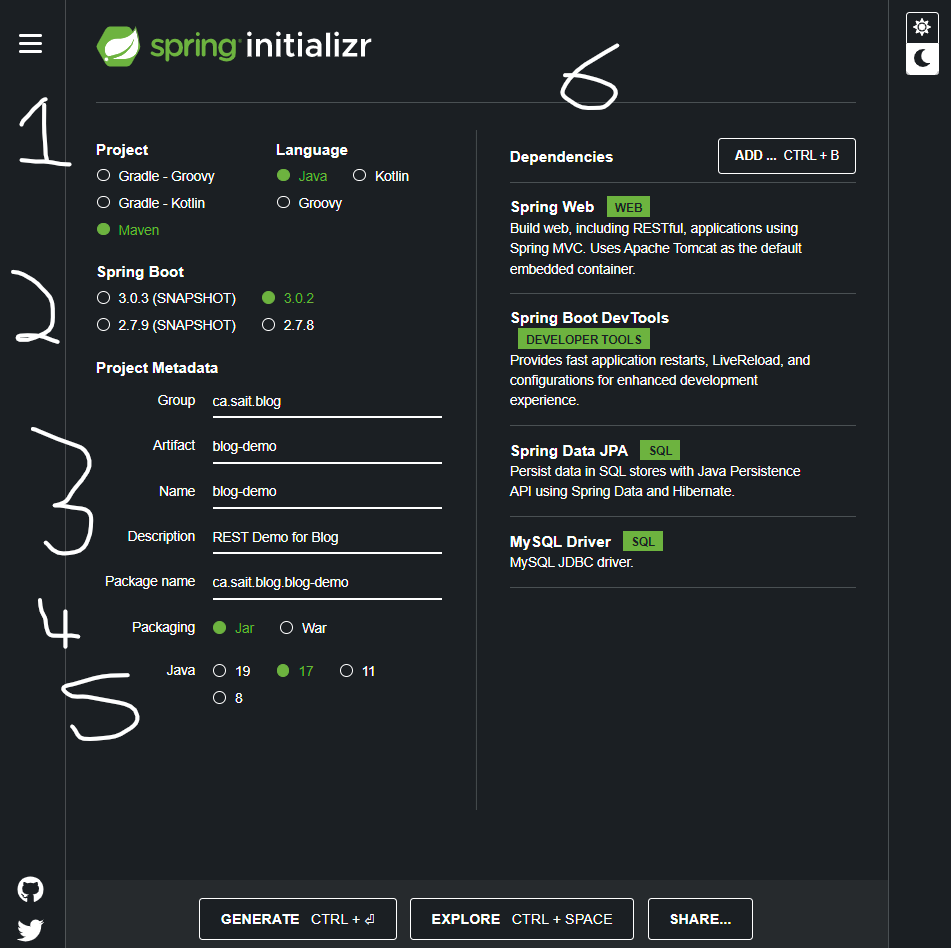Select Spring Boot 2.7.9 (SNAPSHOT)

(166, 325)
